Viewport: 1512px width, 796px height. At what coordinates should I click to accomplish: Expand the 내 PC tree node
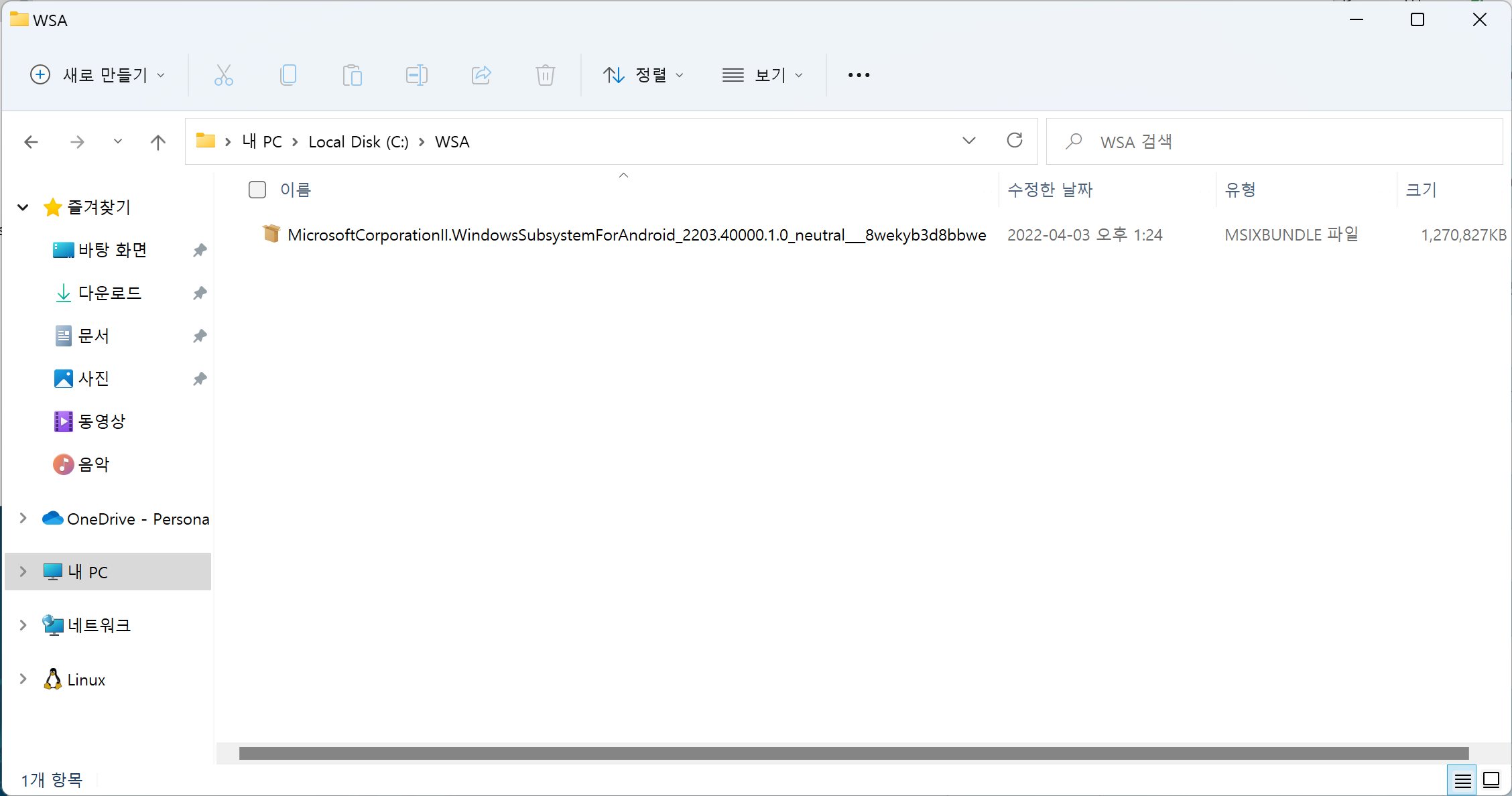[23, 572]
